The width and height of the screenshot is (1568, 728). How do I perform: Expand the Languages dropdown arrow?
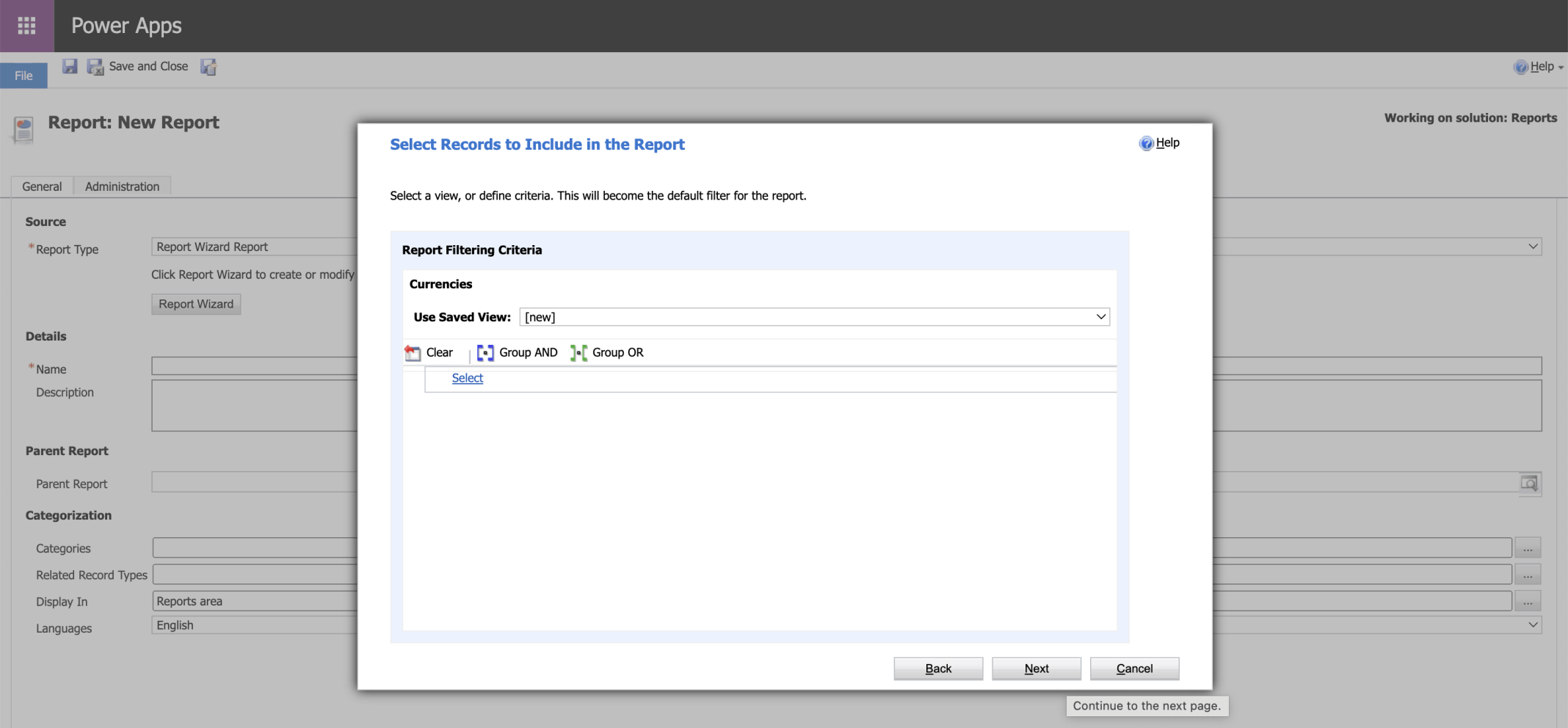1533,625
